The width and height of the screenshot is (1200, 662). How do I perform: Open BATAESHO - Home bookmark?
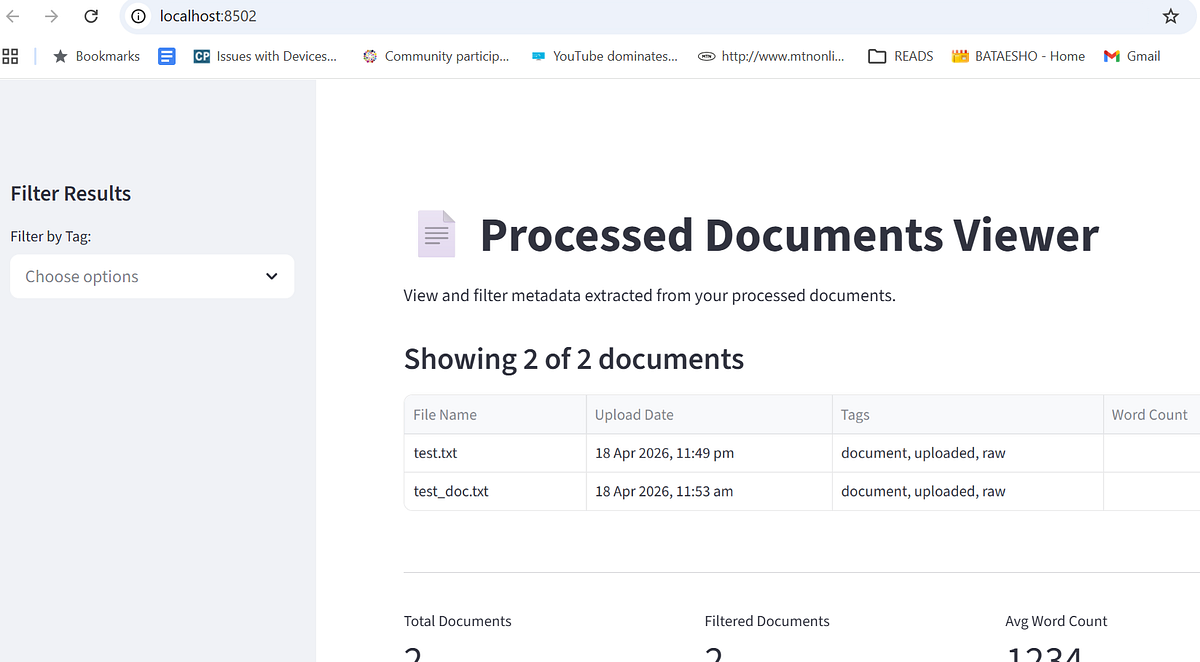tap(1018, 56)
